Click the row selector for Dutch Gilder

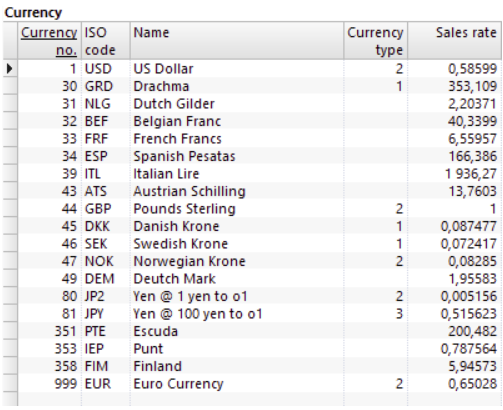click(10, 104)
